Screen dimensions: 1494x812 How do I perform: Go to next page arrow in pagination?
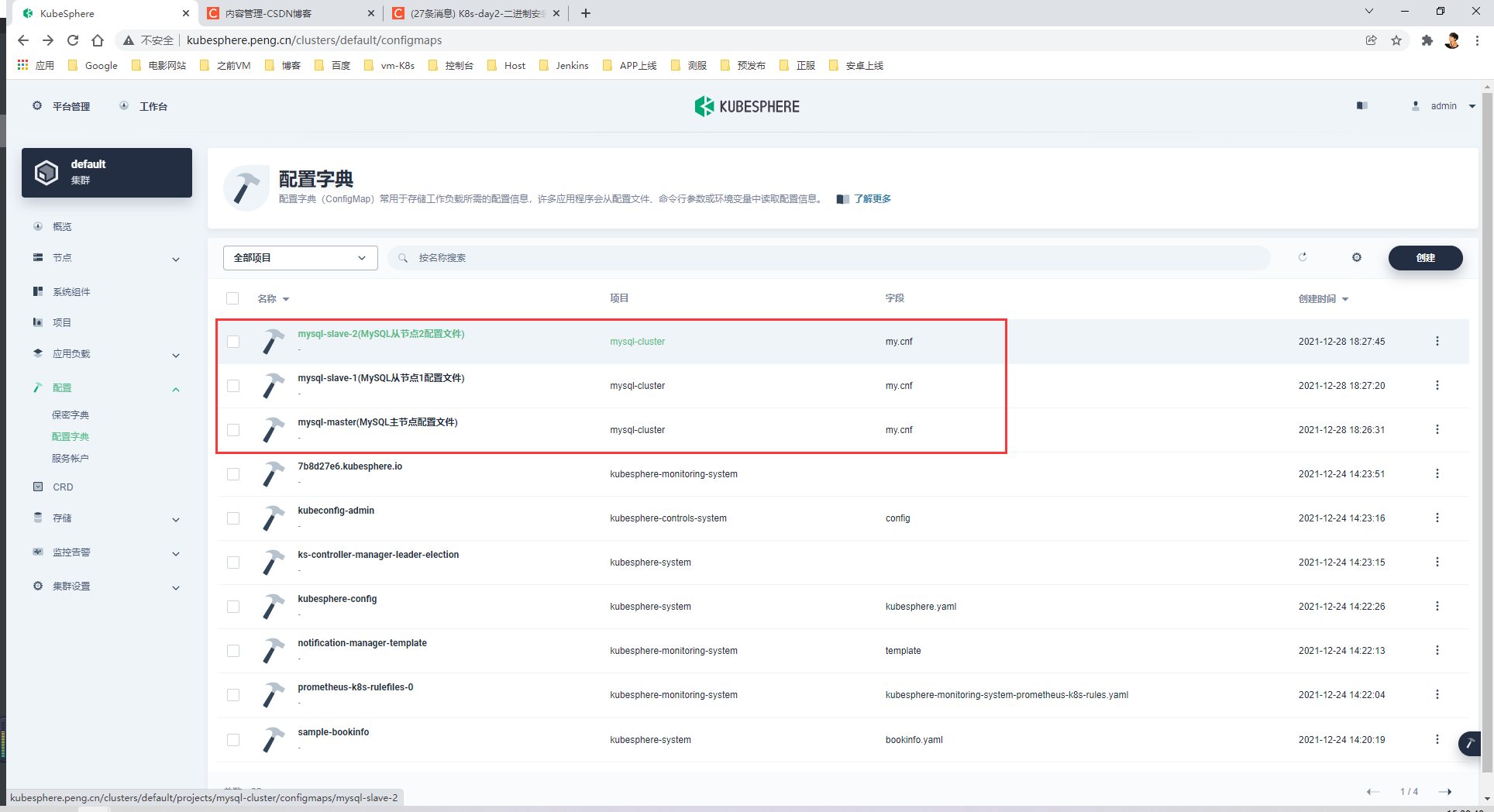(x=1445, y=792)
